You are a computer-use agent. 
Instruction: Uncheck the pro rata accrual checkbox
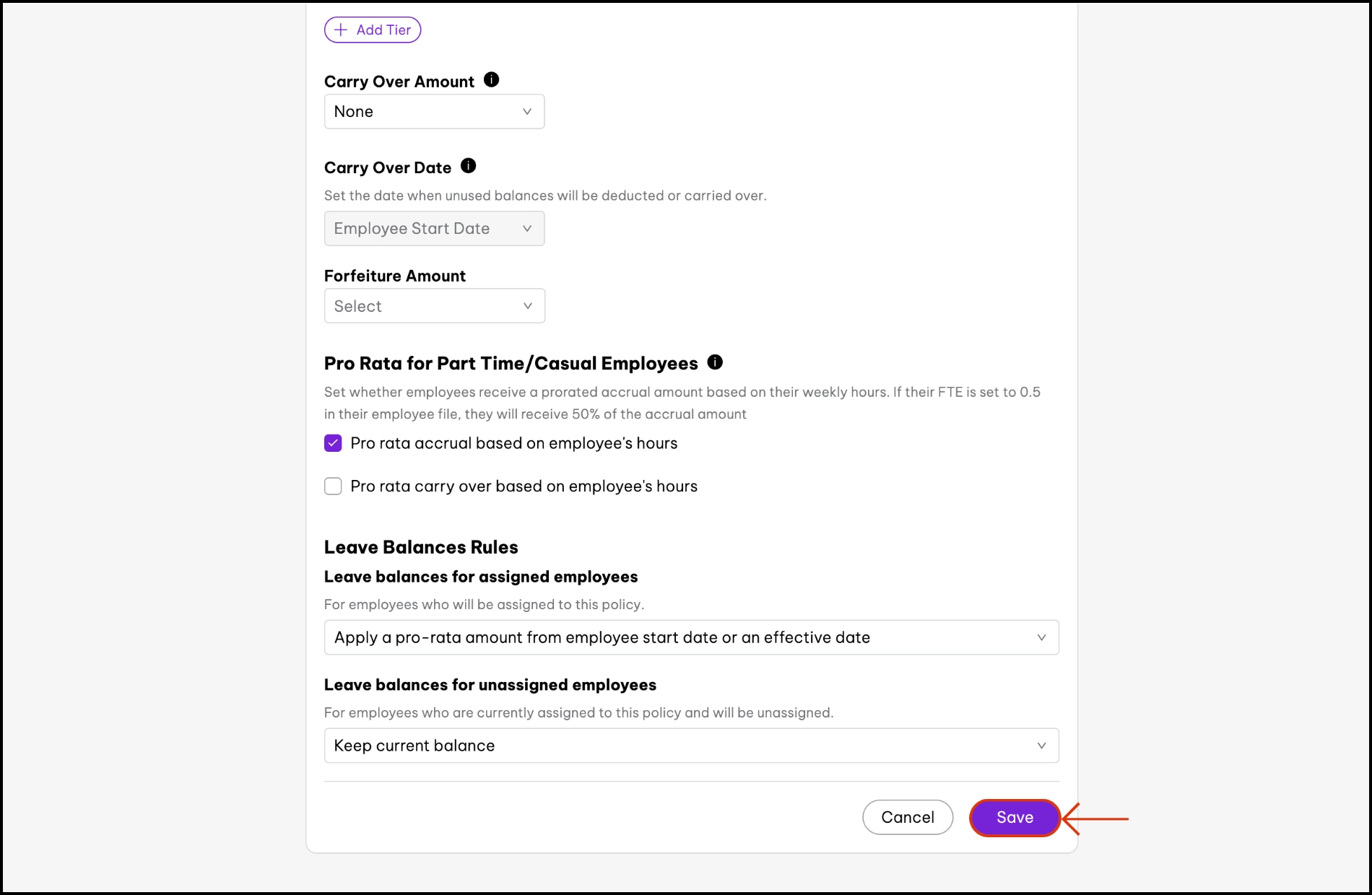pos(333,443)
